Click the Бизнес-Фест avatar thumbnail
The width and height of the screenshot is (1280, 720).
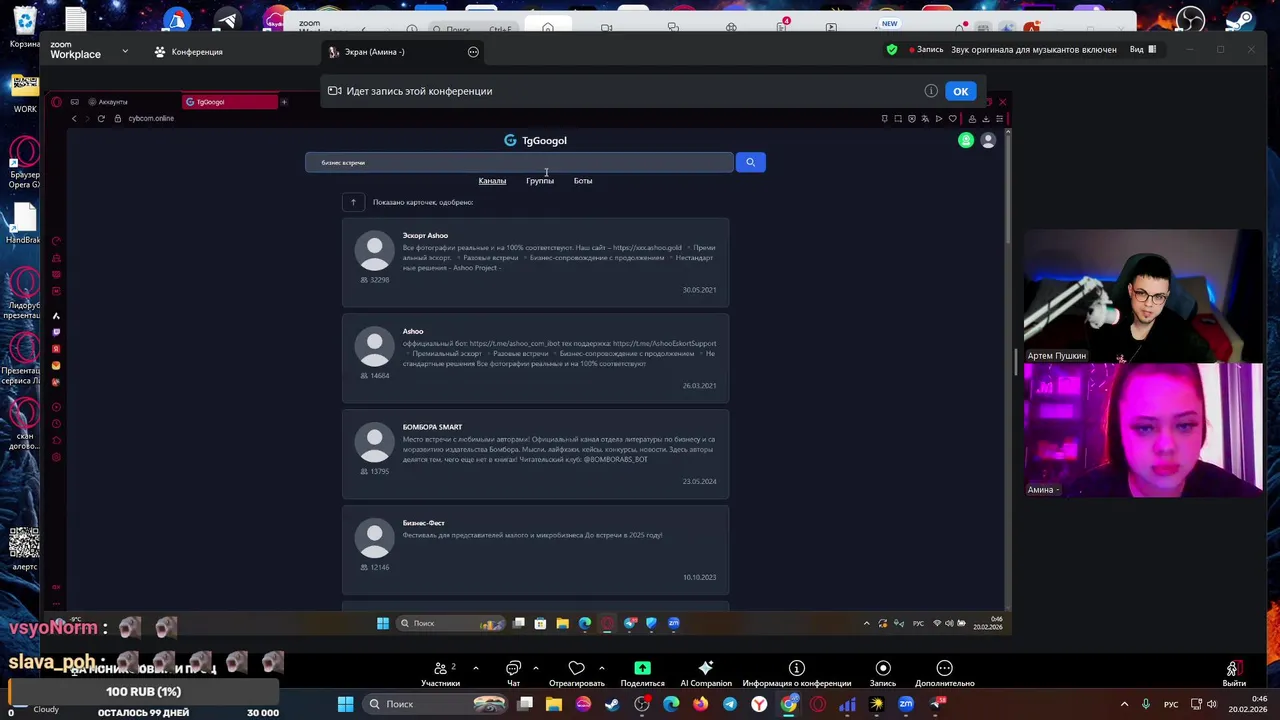click(x=375, y=539)
